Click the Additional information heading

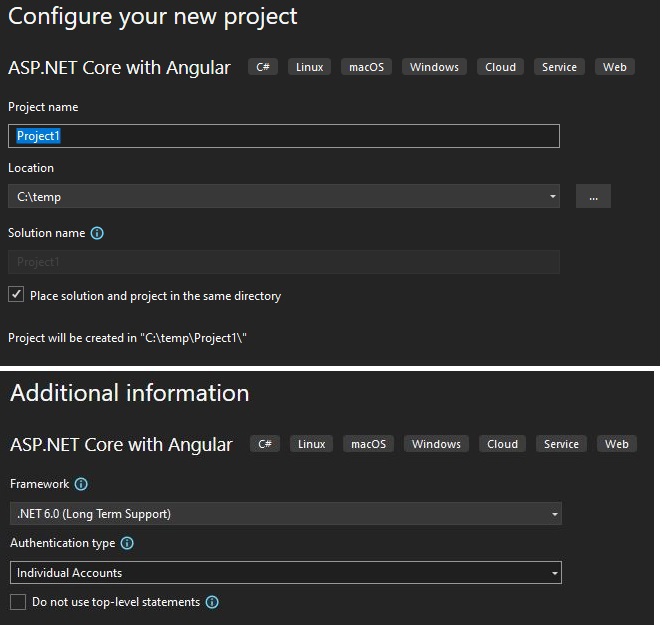130,393
